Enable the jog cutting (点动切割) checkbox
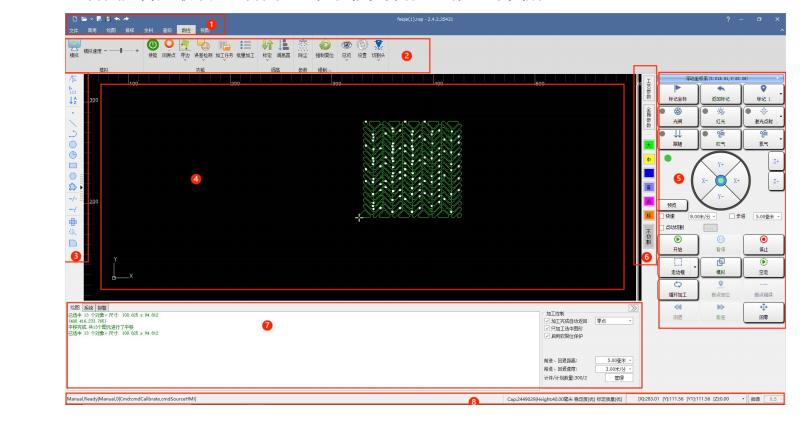This screenshot has width=808, height=428. coord(662,227)
